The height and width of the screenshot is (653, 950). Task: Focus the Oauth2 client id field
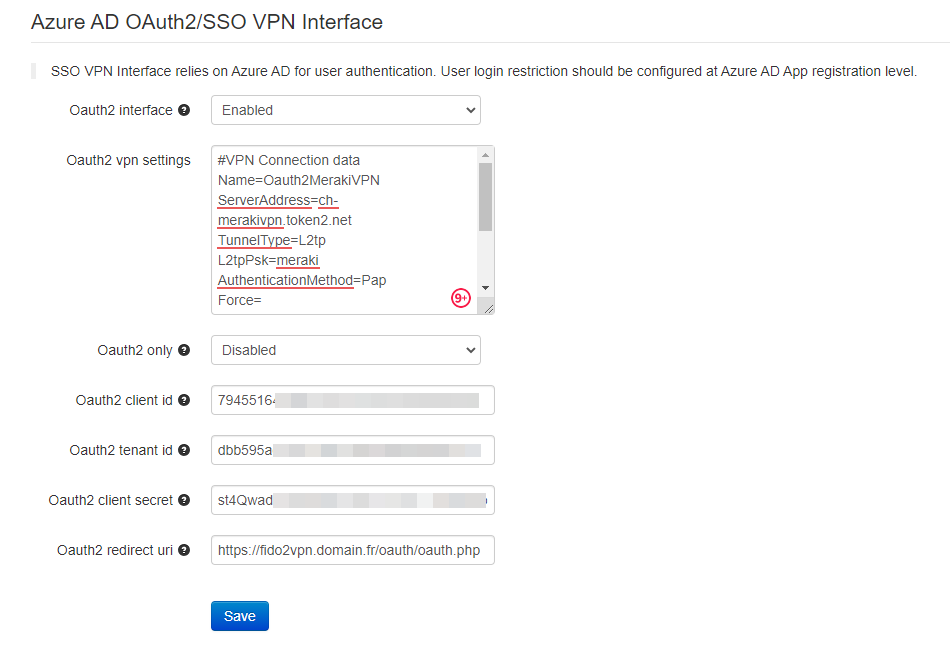pyautogui.click(x=353, y=400)
